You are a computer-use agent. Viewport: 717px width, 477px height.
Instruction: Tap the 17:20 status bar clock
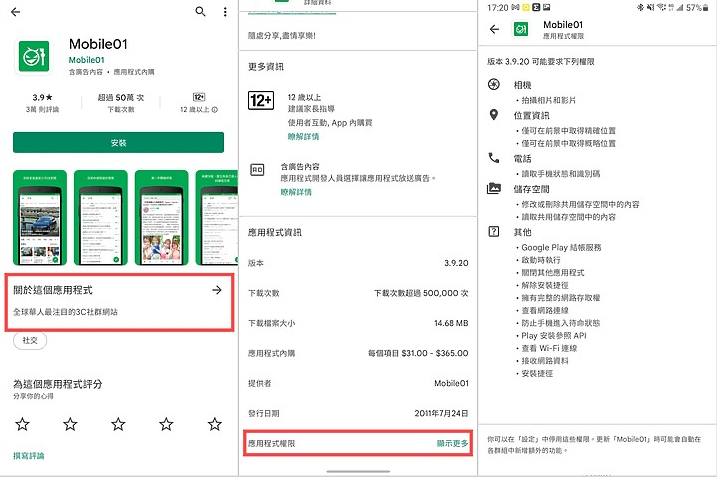pos(498,8)
